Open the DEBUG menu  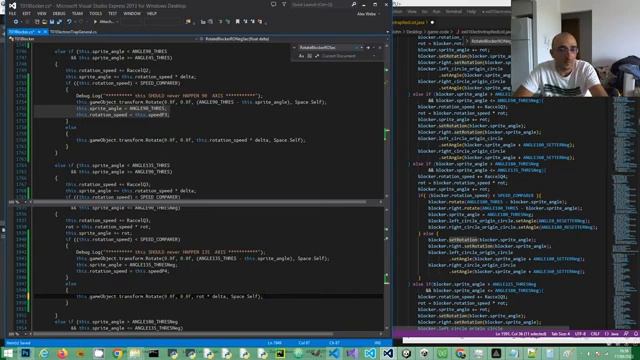59,13
